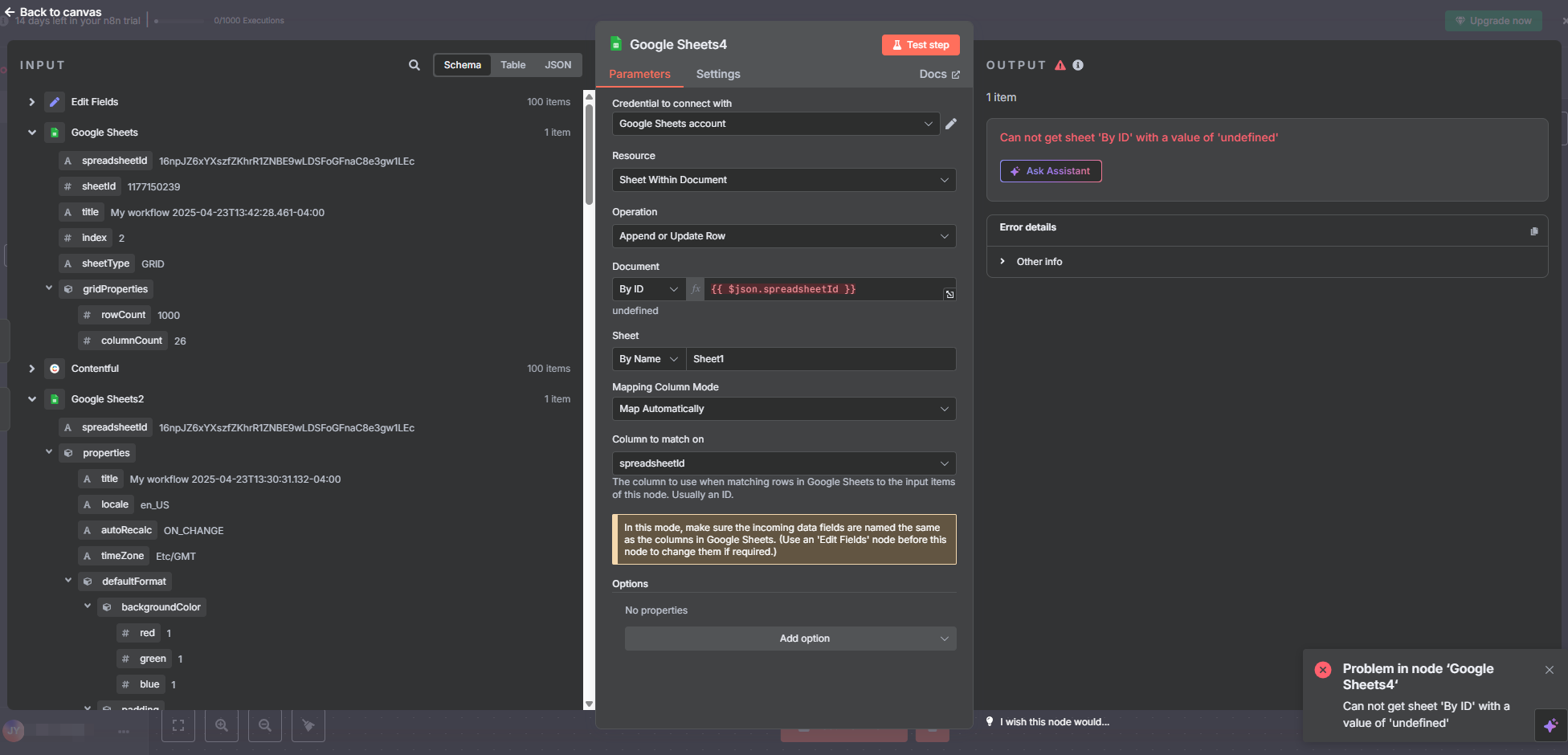Click the locale field pill
Viewport: 1568px width, 755px height.
coord(107,504)
